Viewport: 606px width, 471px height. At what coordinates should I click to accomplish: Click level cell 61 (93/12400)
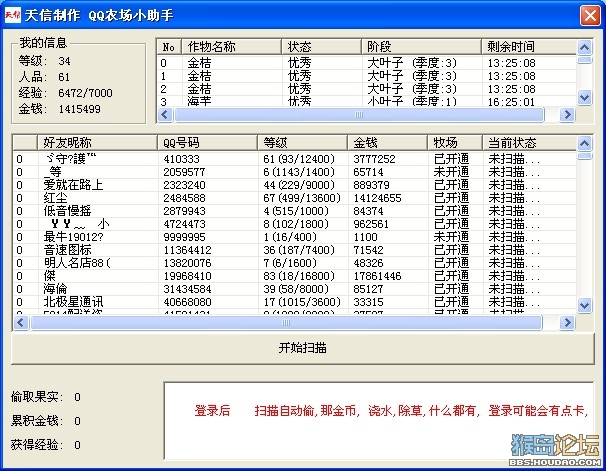pos(299,159)
